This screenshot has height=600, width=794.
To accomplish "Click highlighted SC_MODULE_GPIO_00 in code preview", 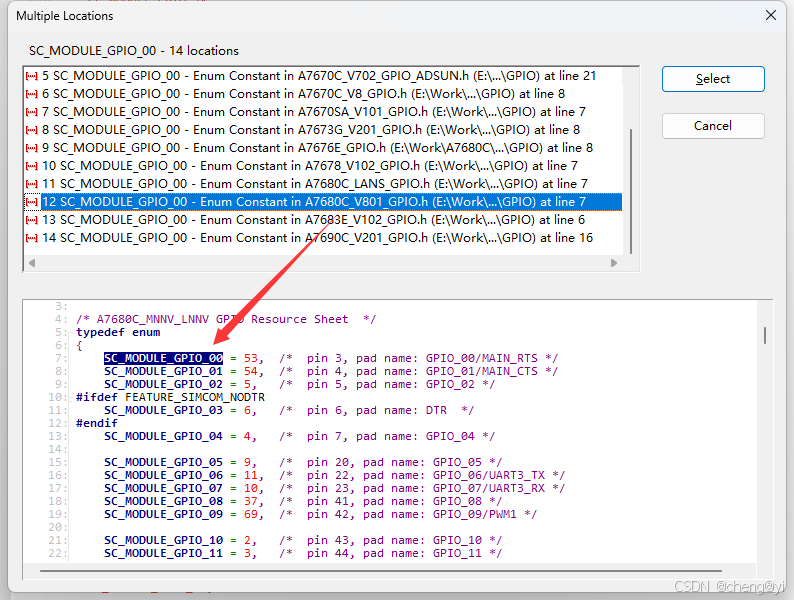I will click(x=164, y=358).
